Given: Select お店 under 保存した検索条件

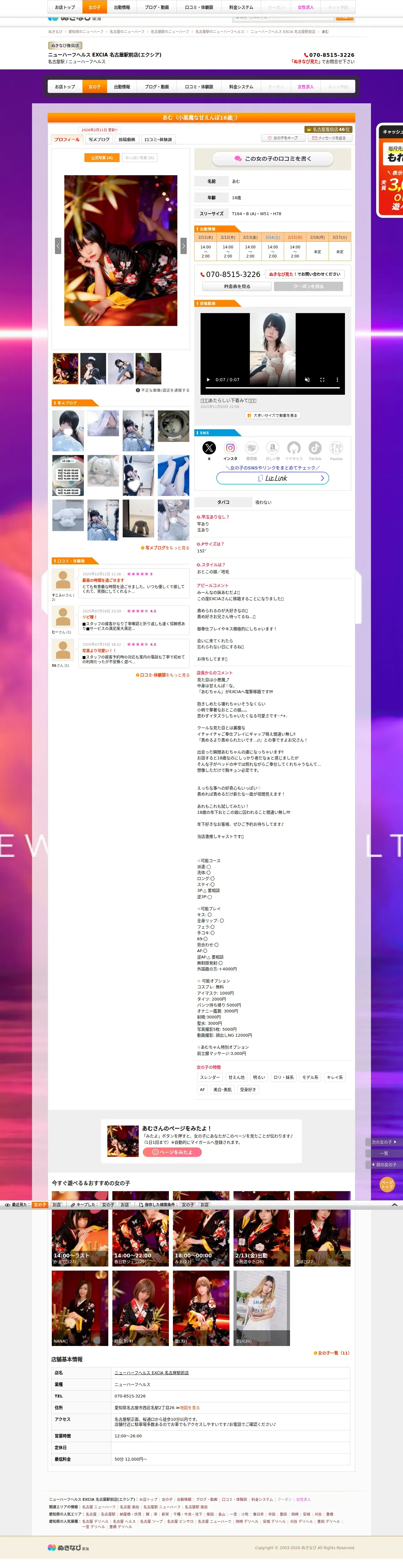Looking at the screenshot, I should [205, 1205].
